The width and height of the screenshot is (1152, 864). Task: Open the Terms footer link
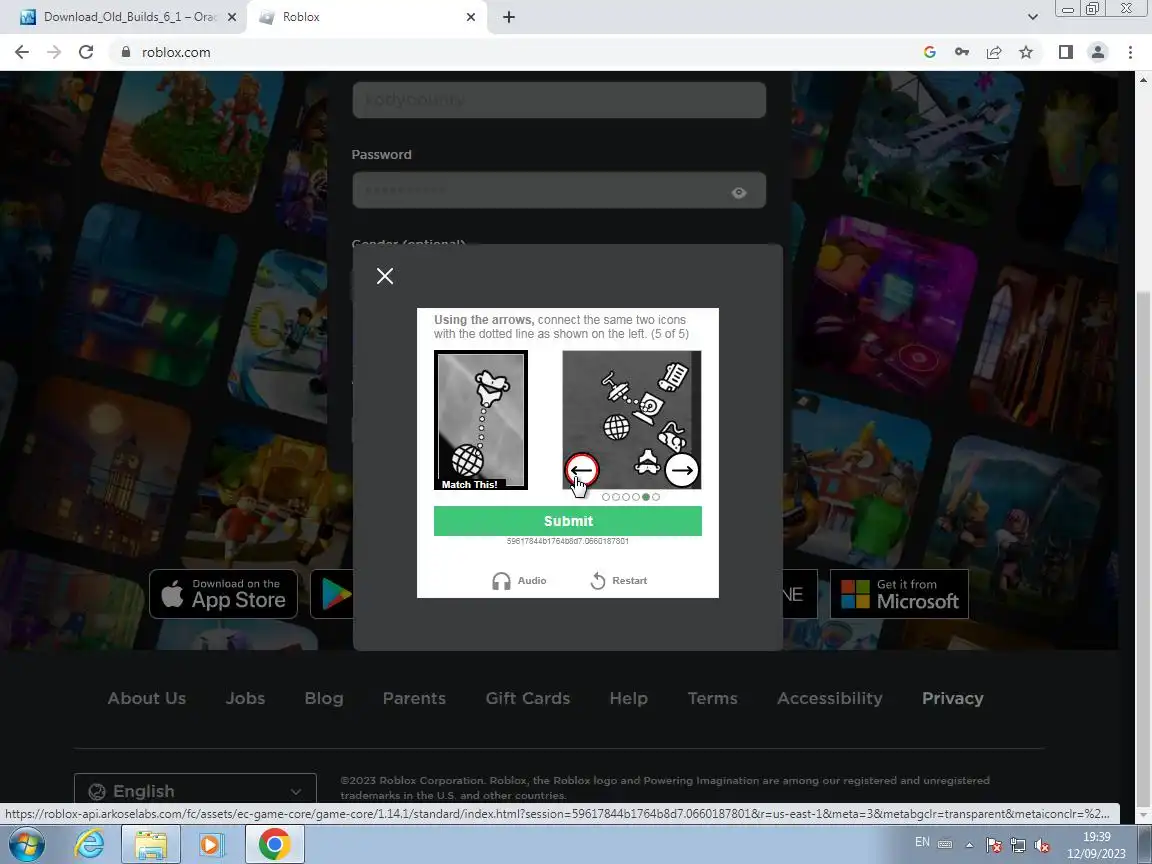click(713, 698)
